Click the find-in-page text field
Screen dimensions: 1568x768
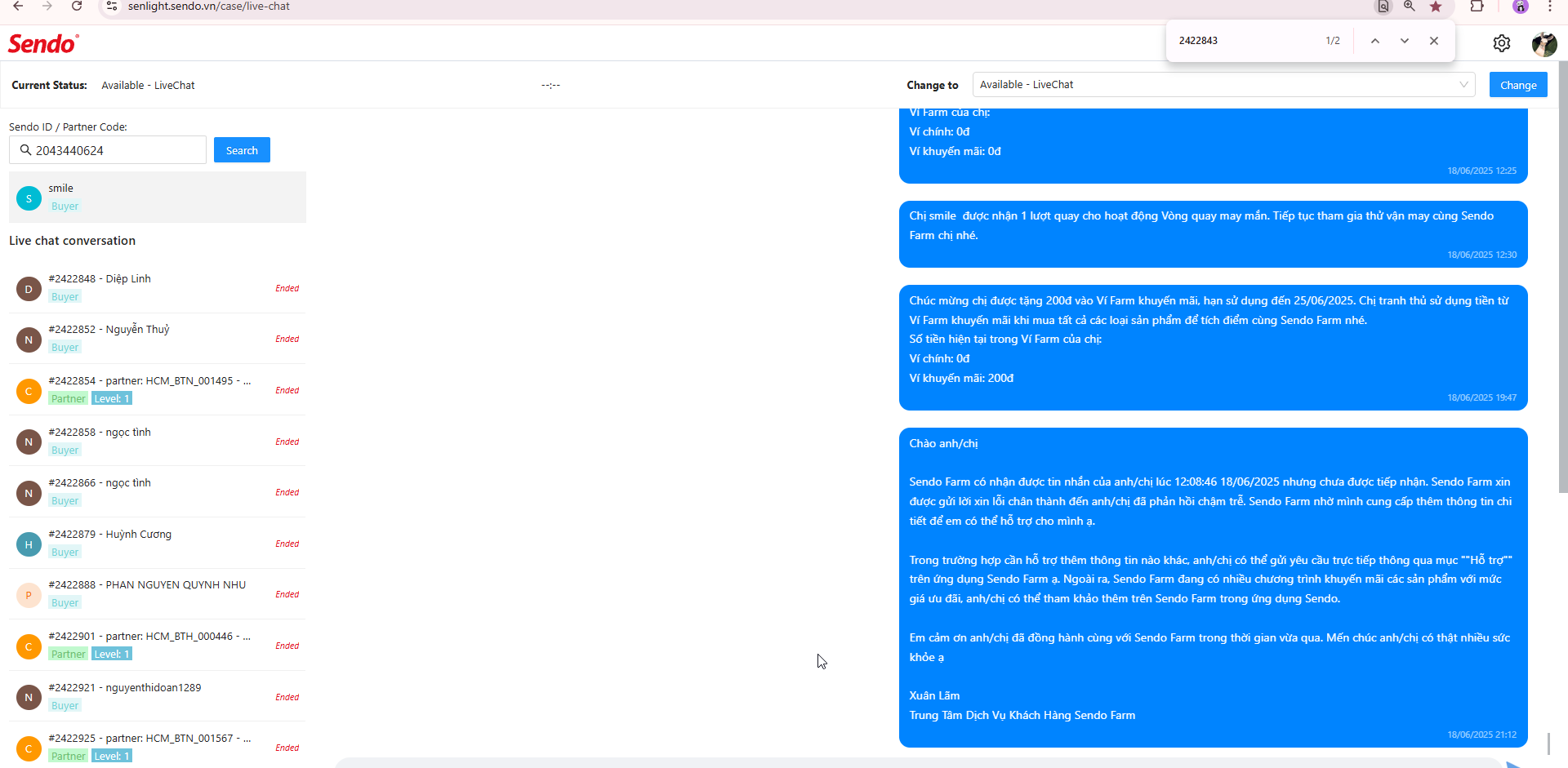click(1245, 41)
